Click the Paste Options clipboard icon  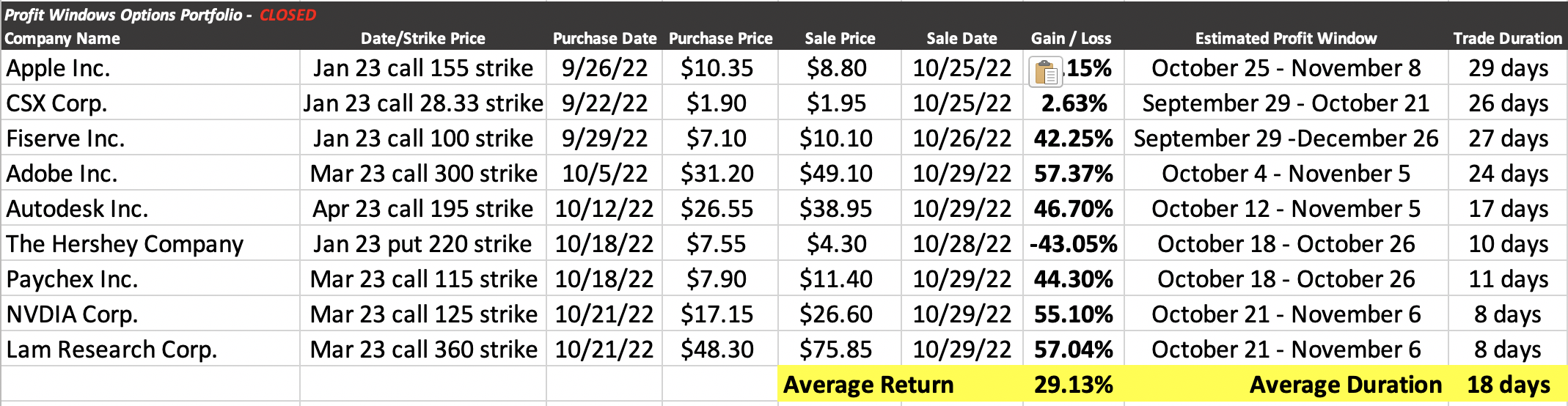pyautogui.click(x=1046, y=72)
